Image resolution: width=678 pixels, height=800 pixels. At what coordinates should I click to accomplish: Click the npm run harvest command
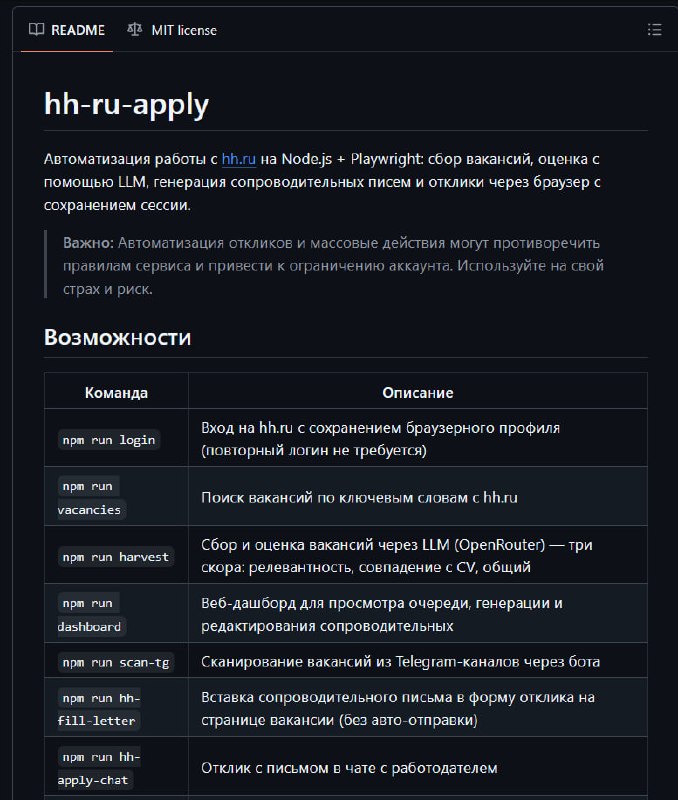pyautogui.click(x=116, y=556)
